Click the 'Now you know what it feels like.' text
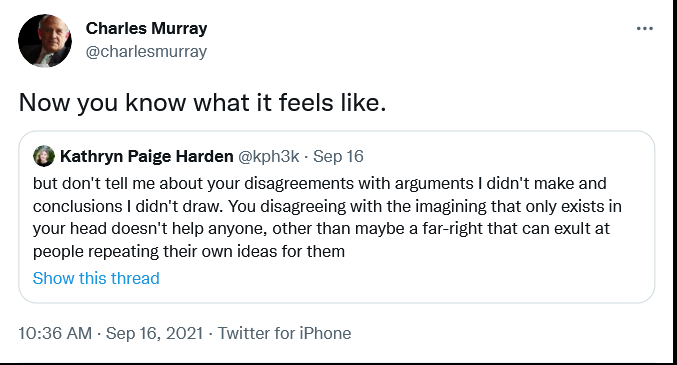The height and width of the screenshot is (365, 677). click(x=202, y=103)
